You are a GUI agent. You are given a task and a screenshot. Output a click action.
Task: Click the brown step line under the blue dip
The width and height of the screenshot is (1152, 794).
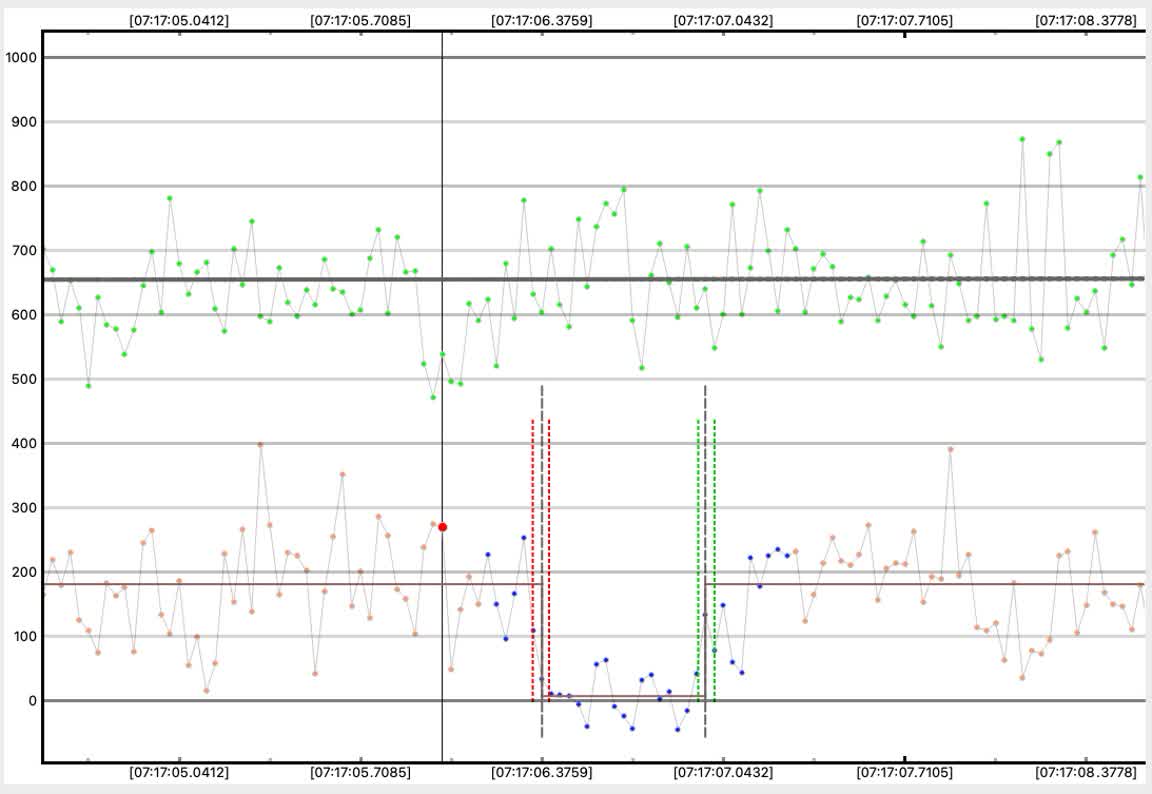(620, 696)
